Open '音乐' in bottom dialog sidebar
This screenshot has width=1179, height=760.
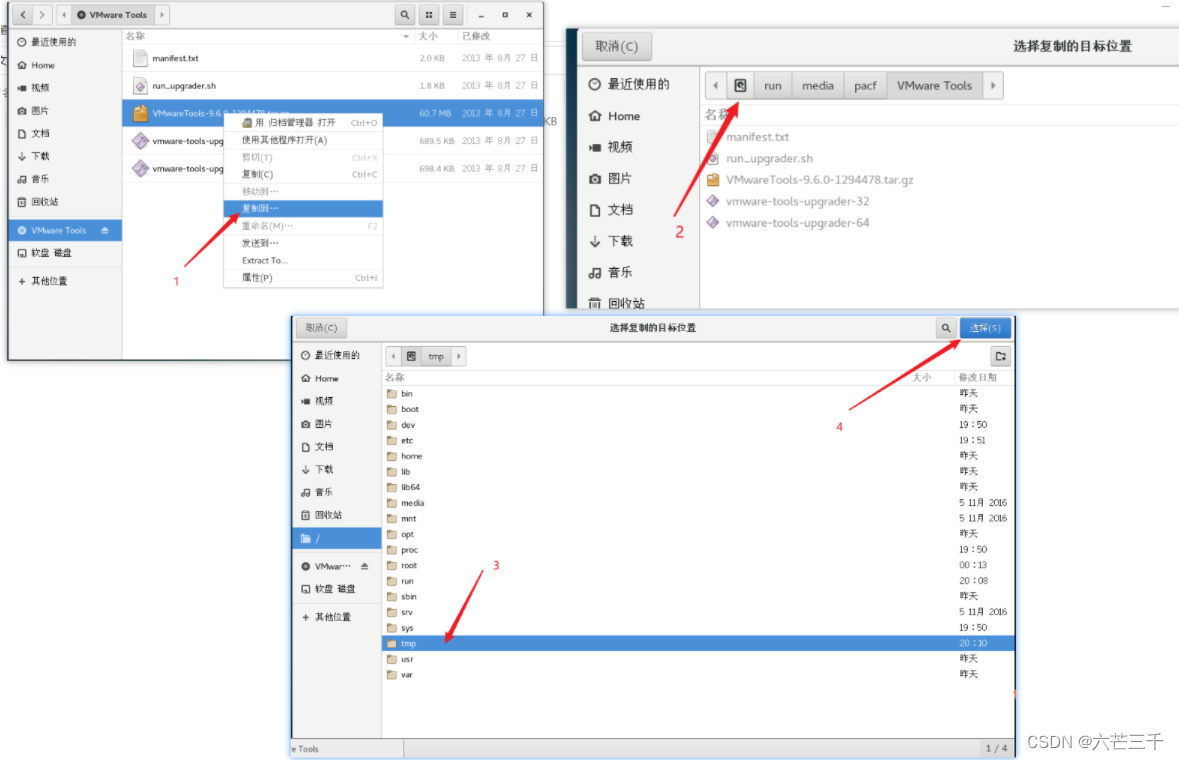coord(338,492)
